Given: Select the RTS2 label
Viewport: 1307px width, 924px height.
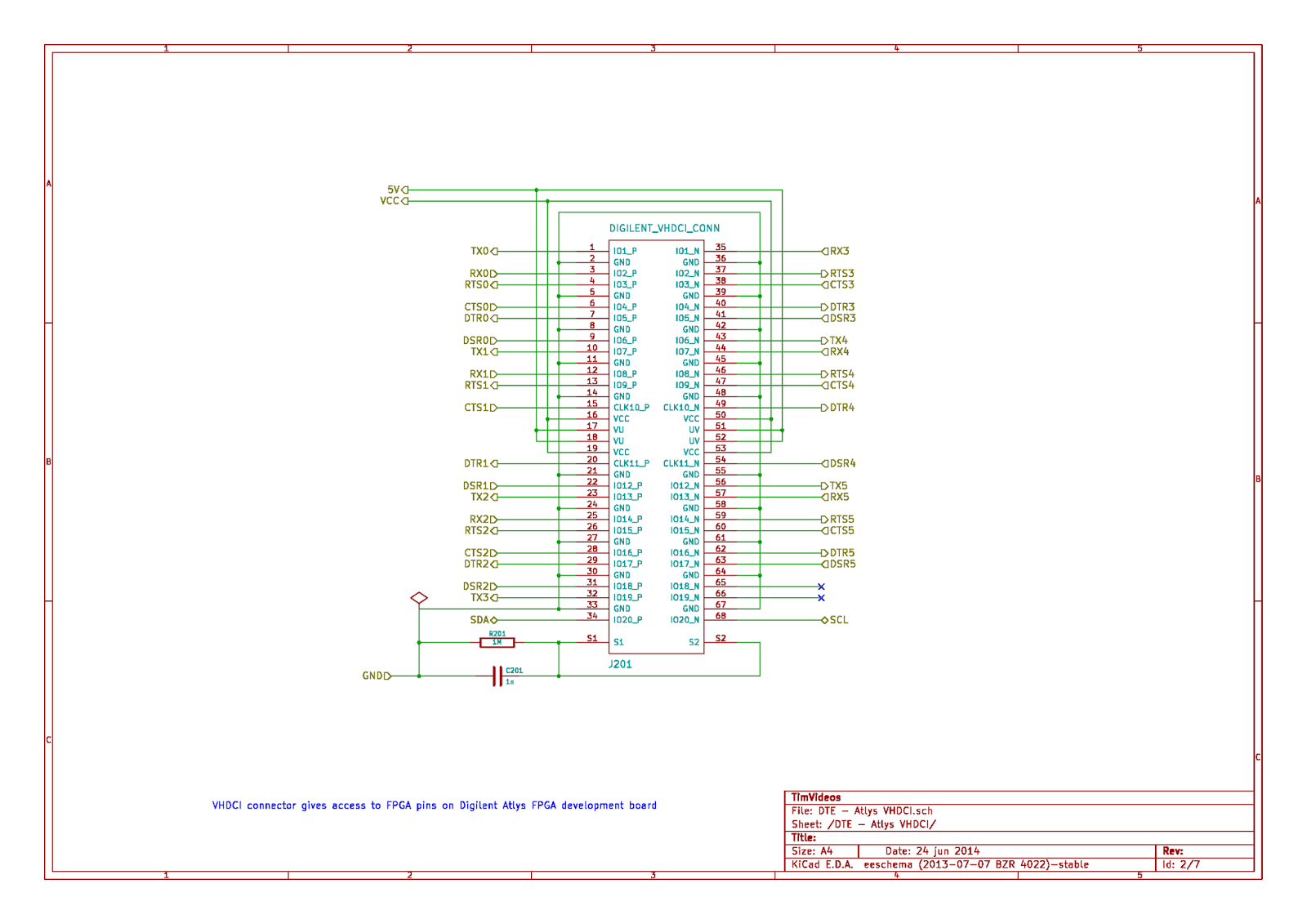Looking at the screenshot, I should (481, 530).
